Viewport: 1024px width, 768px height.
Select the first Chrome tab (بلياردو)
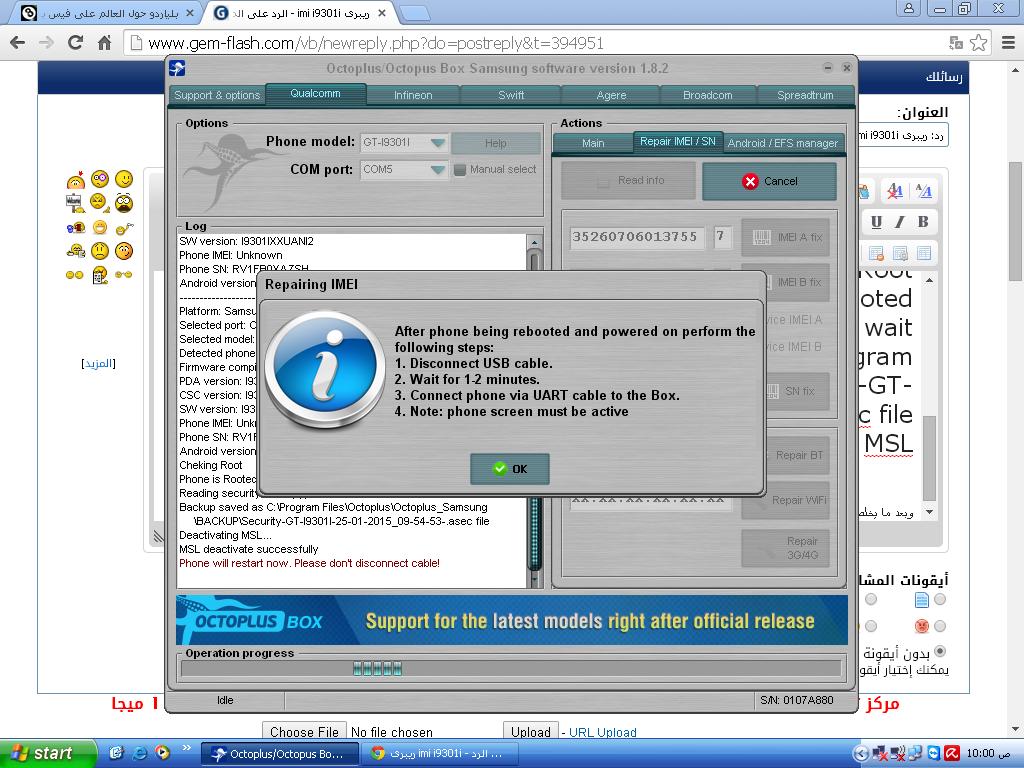[x=108, y=13]
